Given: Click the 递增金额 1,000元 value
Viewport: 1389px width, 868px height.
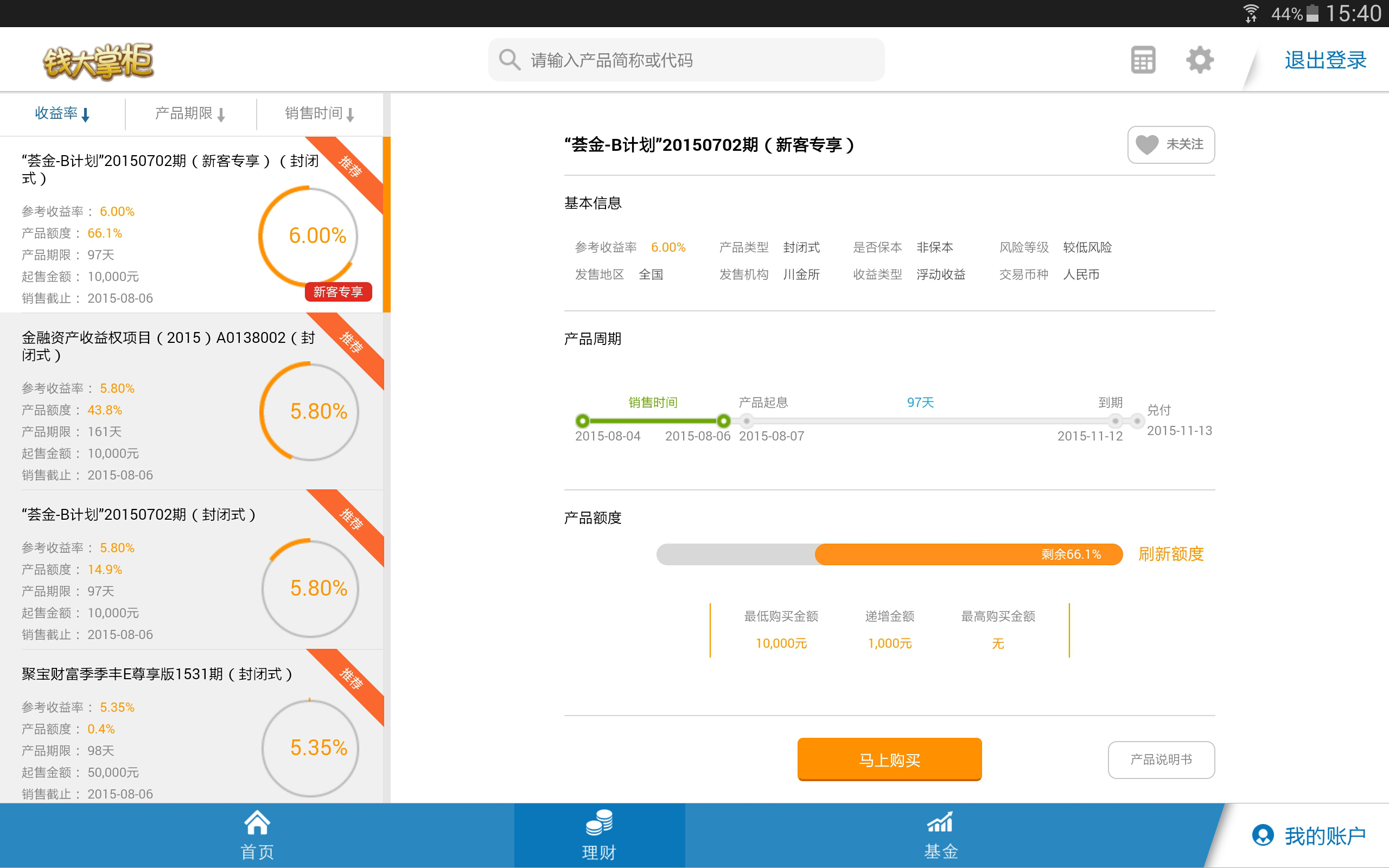Looking at the screenshot, I should (889, 643).
